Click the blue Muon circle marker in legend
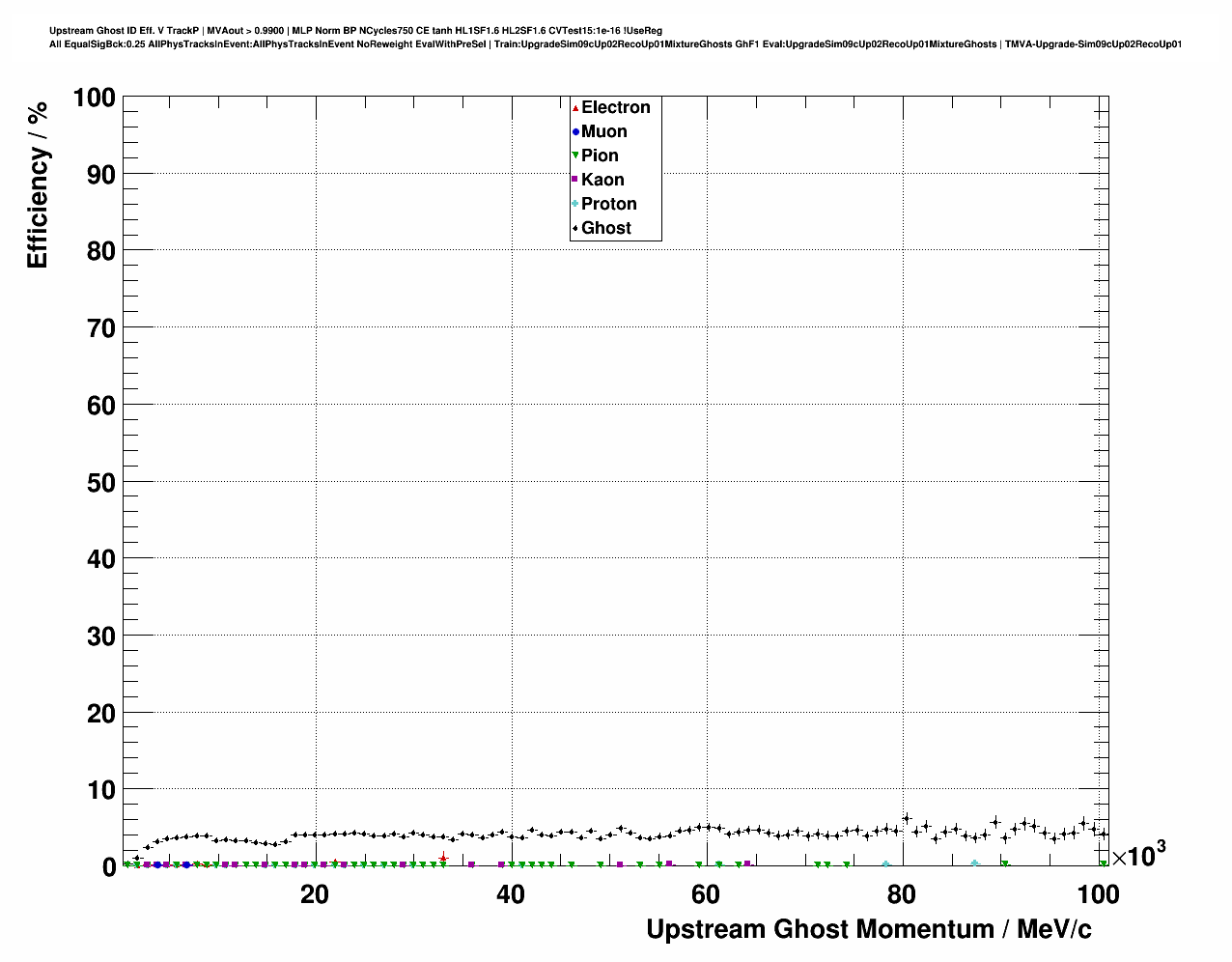1232x962 pixels. 575,132
